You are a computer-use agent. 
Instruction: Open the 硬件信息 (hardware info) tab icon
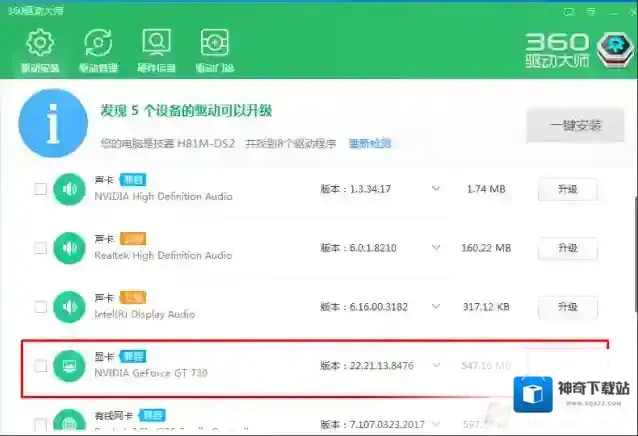pos(156,45)
